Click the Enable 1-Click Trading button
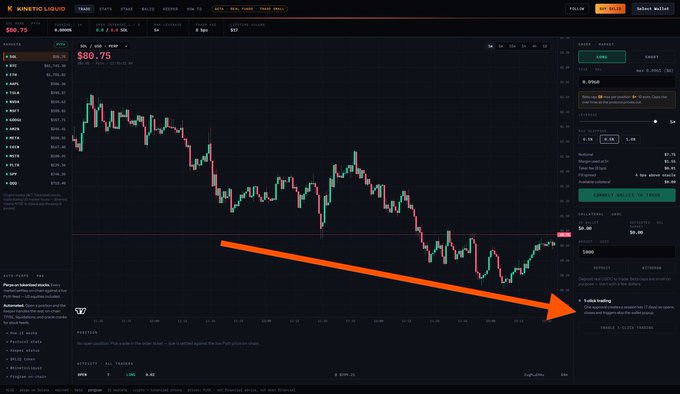 [x=627, y=328]
